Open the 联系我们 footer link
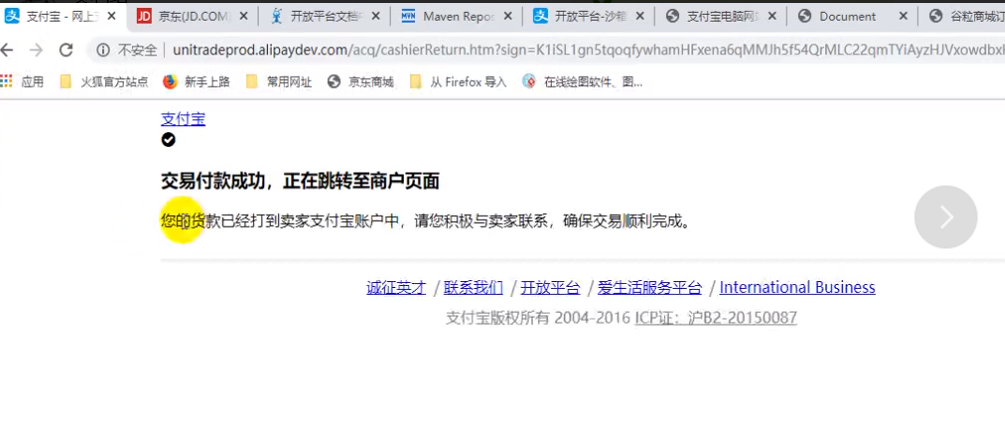Viewport: 1005px width, 428px height. (473, 288)
